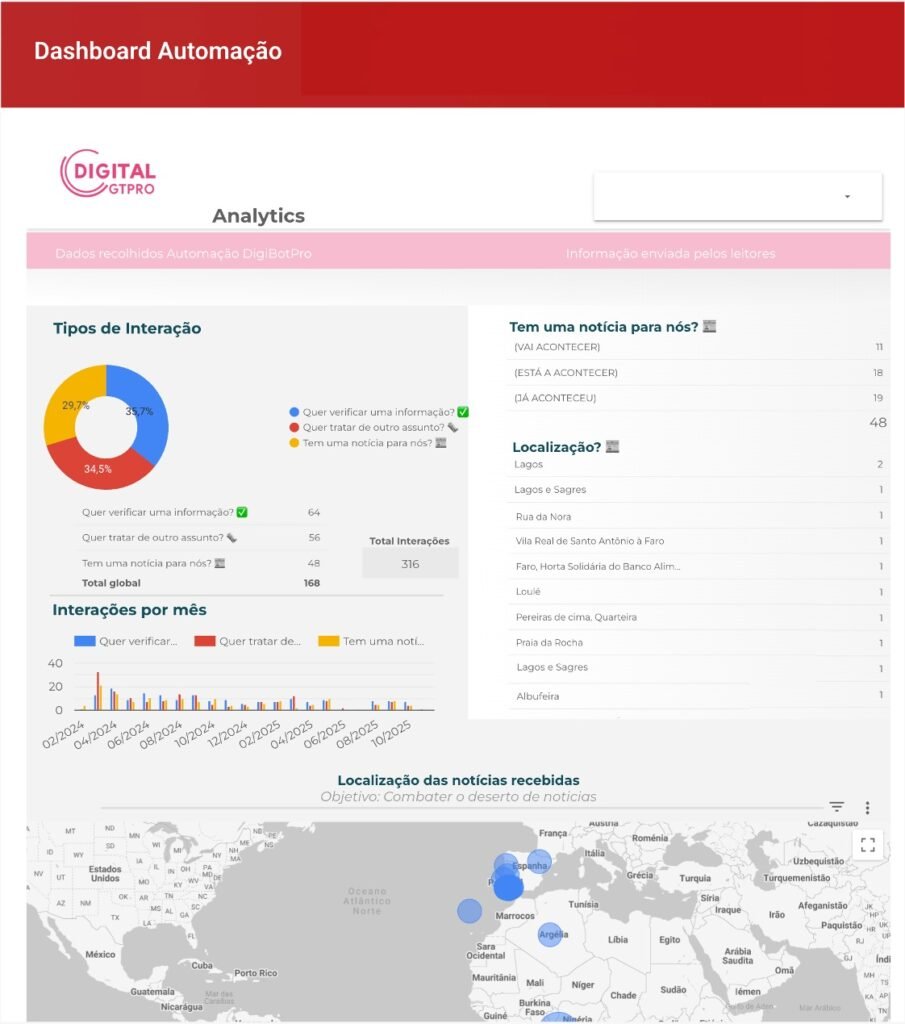Click the Digital GTPro logo
Image resolution: width=905 pixels, height=1024 pixels.
tap(108, 173)
